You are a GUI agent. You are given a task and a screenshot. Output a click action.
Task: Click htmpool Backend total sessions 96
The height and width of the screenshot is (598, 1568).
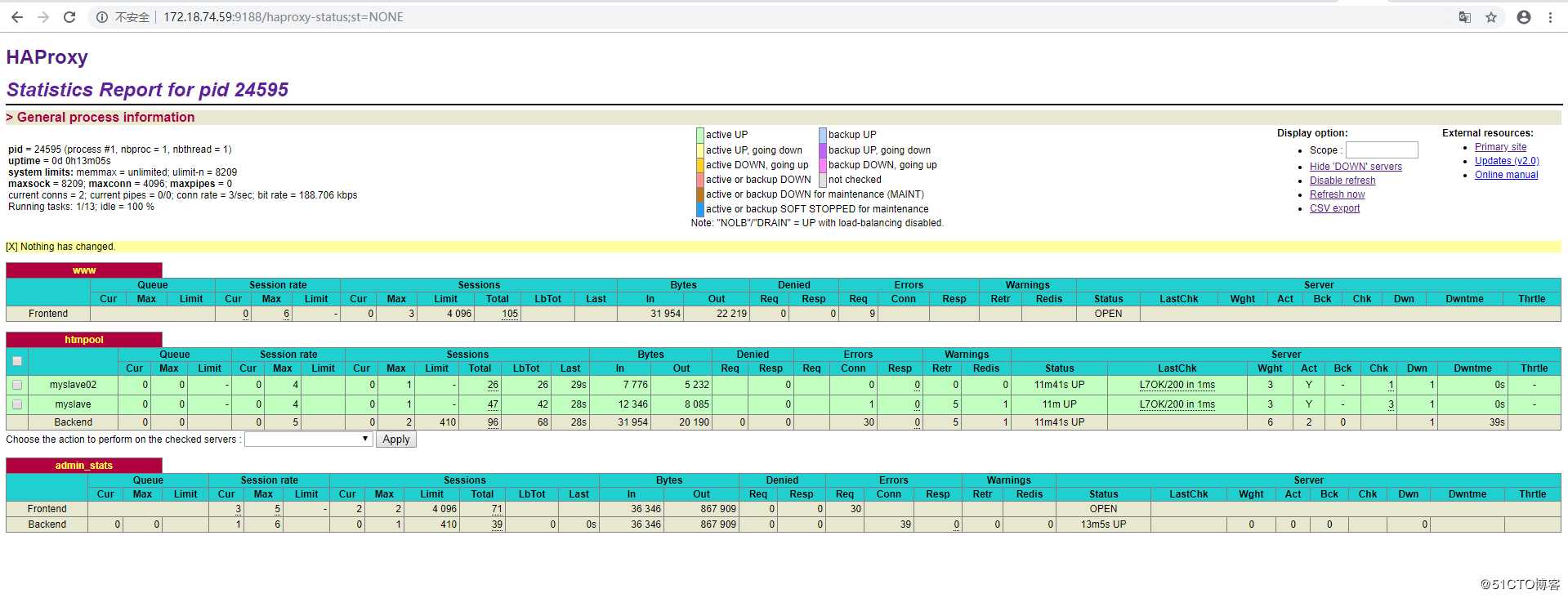[493, 422]
